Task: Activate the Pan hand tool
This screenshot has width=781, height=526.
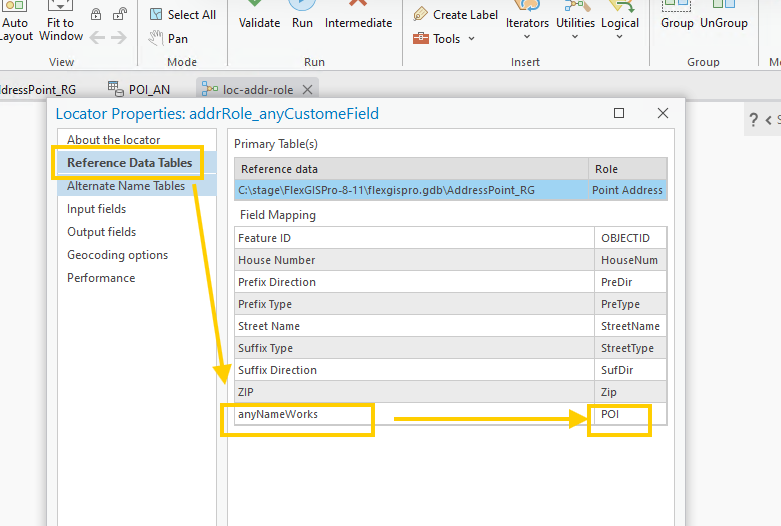Action: [168, 38]
